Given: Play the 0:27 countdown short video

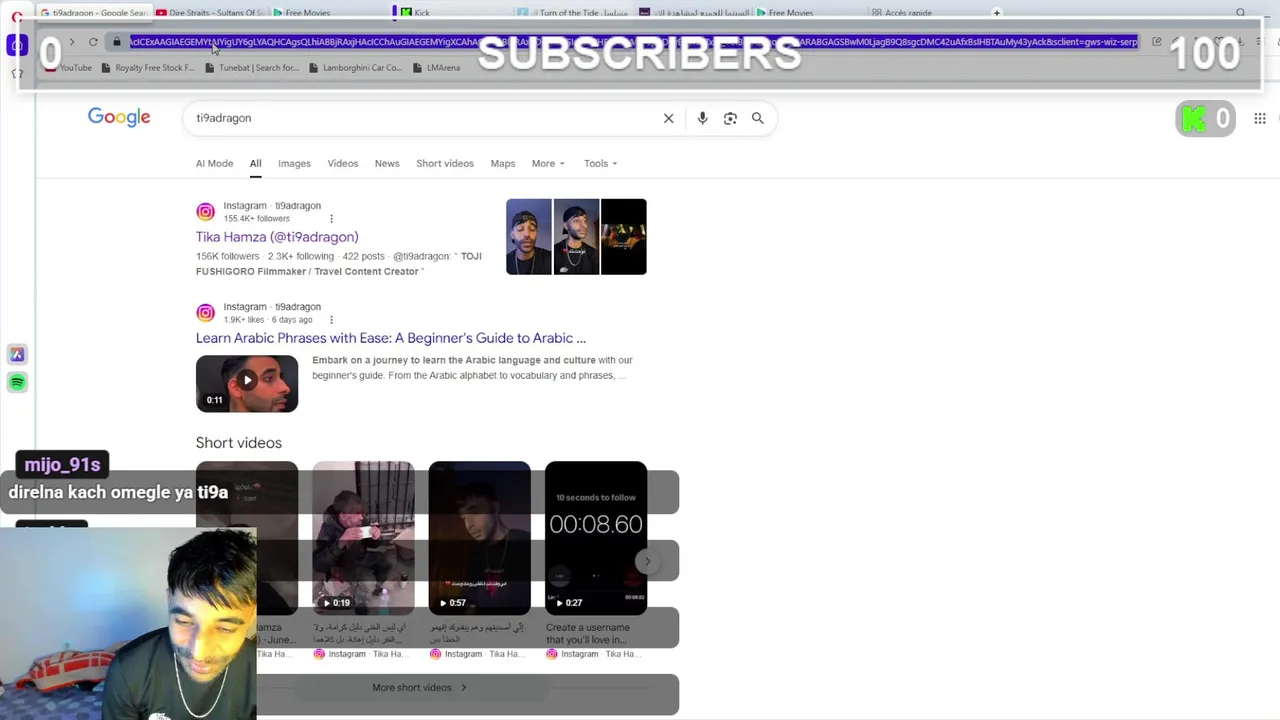Looking at the screenshot, I should pyautogui.click(x=596, y=537).
